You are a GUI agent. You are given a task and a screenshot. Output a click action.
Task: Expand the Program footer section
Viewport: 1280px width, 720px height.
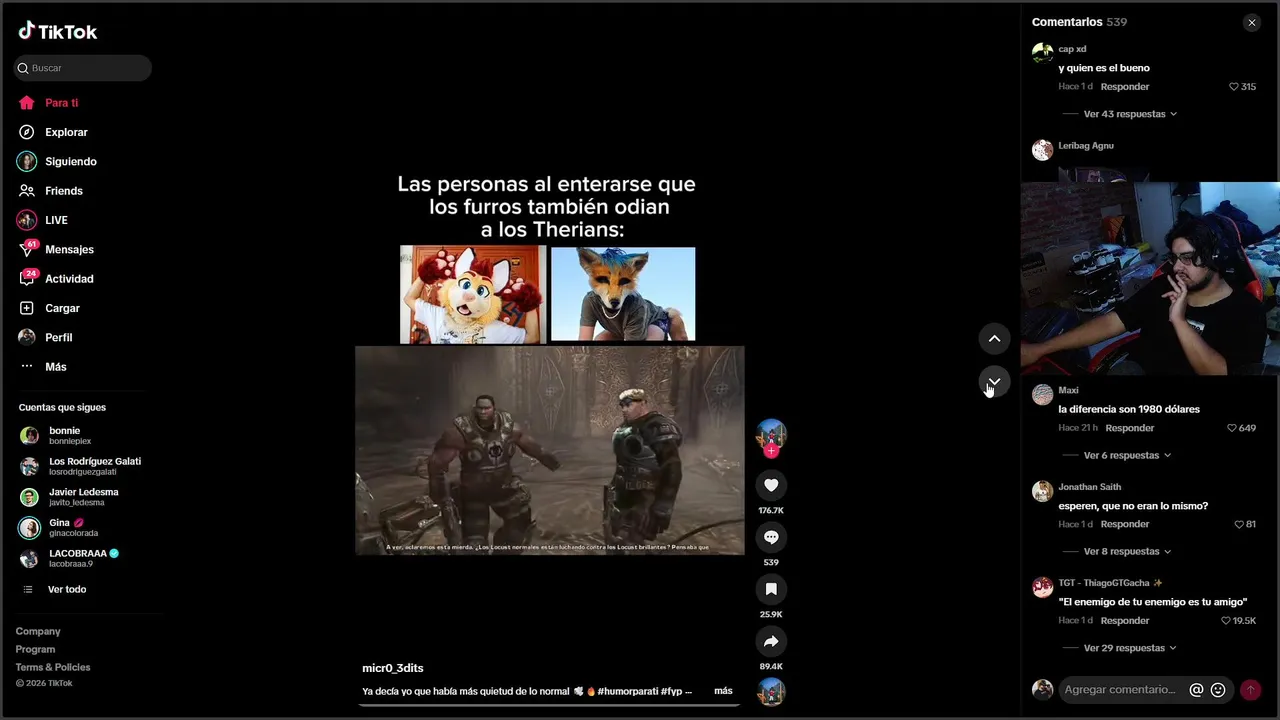[x=35, y=649]
